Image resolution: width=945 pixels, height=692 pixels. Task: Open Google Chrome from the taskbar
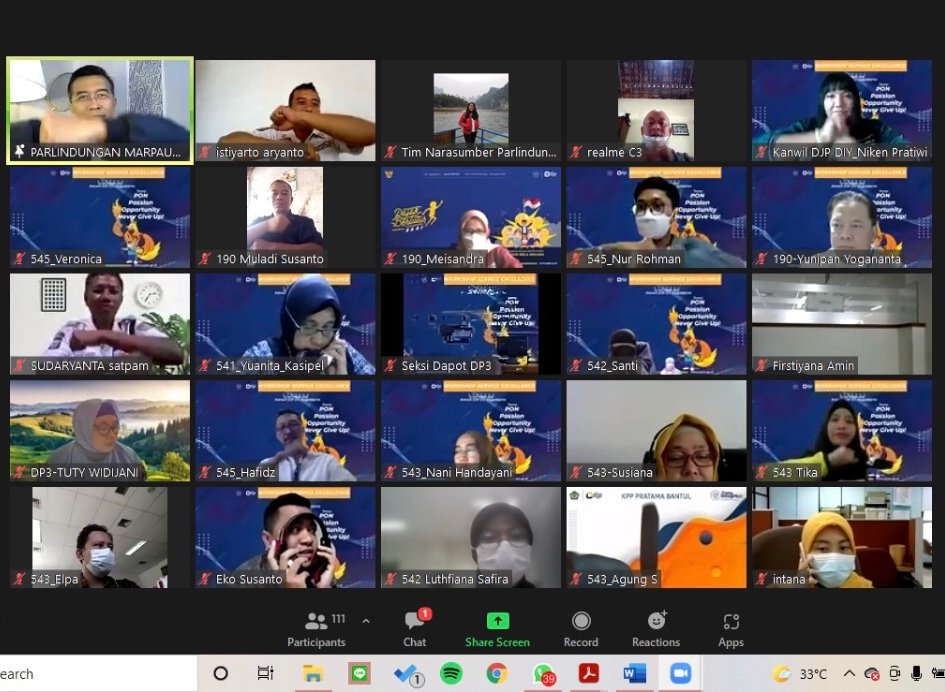[497, 674]
